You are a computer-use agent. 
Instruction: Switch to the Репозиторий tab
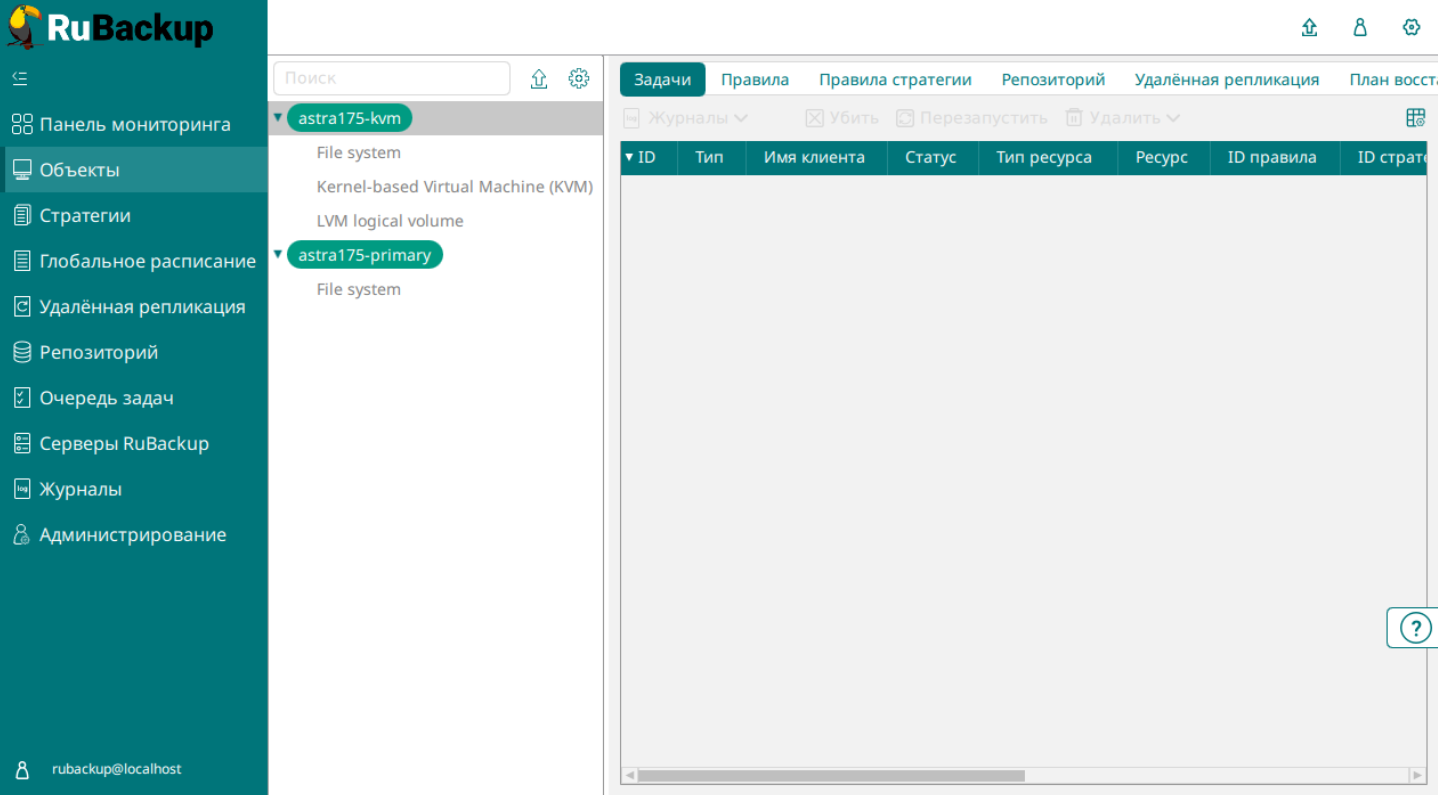pyautogui.click(x=1053, y=80)
